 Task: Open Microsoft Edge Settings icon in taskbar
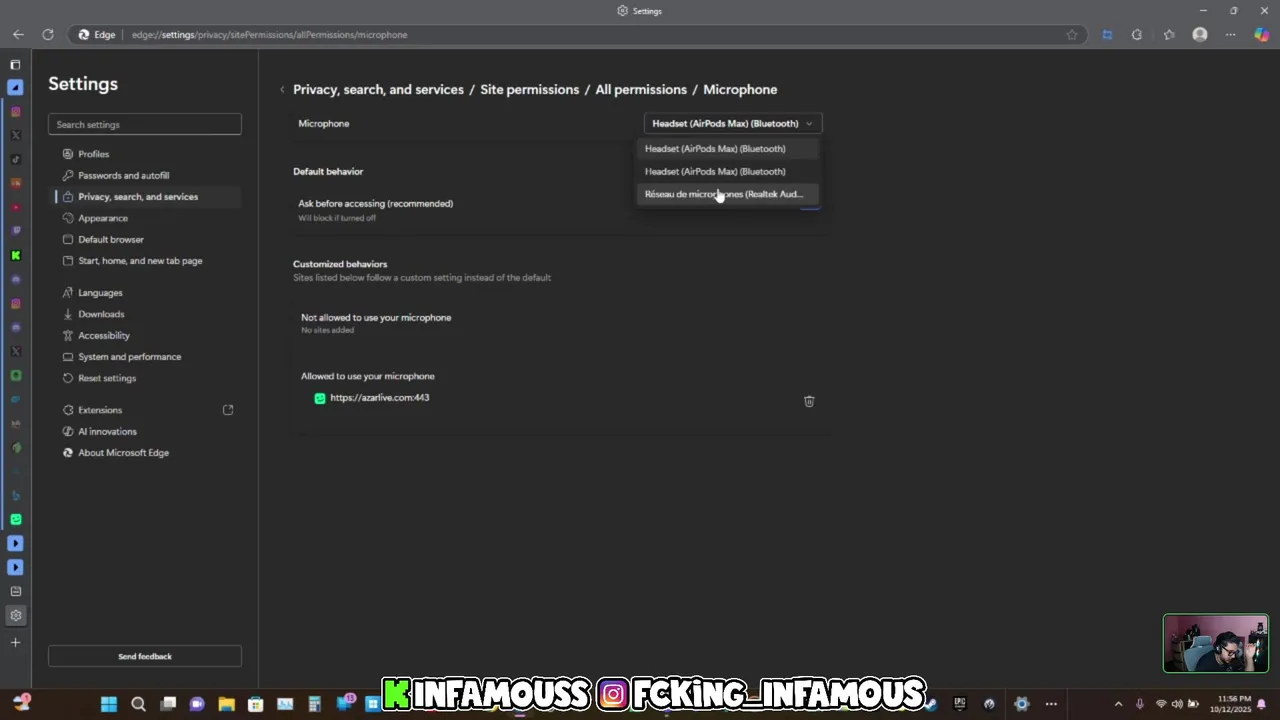pos(1021,704)
